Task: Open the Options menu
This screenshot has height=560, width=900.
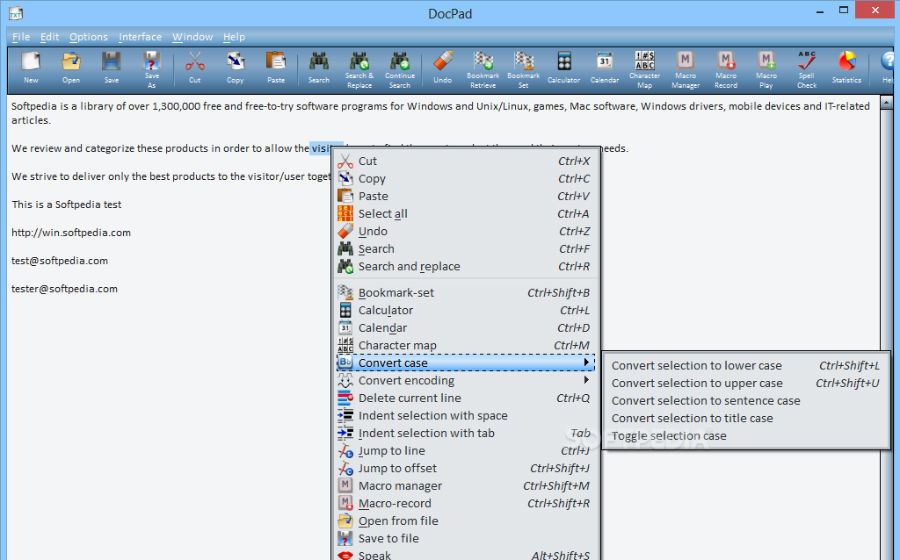Action: click(x=88, y=37)
